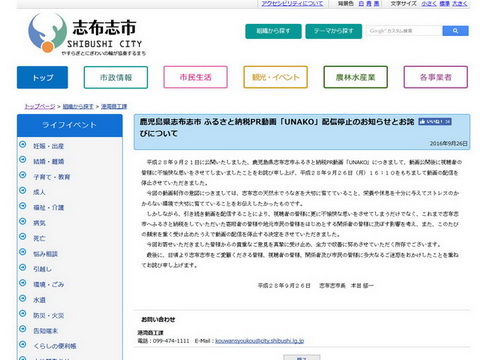Image resolution: width=480 pixels, height=360 pixels.
Task: Open the 悩み相談 link in sidebar
Action: [46, 254]
